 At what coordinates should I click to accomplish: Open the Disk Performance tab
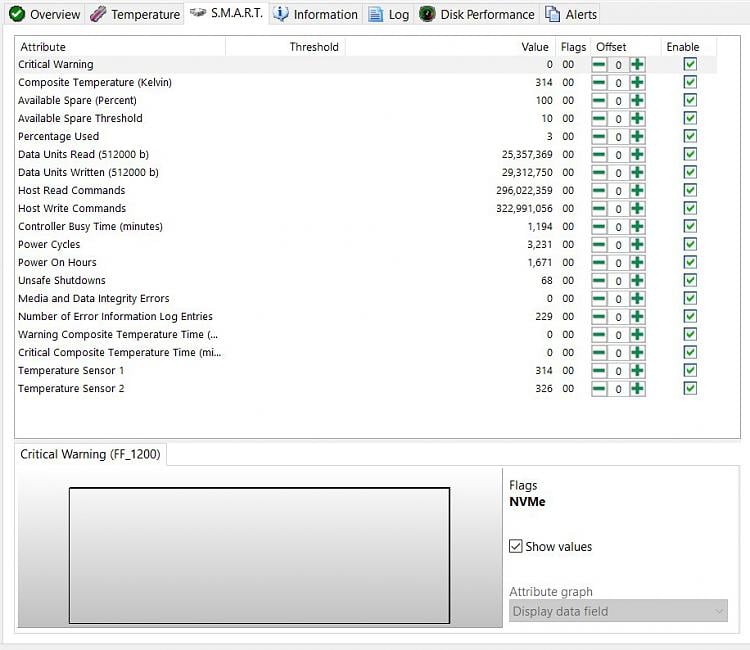477,14
